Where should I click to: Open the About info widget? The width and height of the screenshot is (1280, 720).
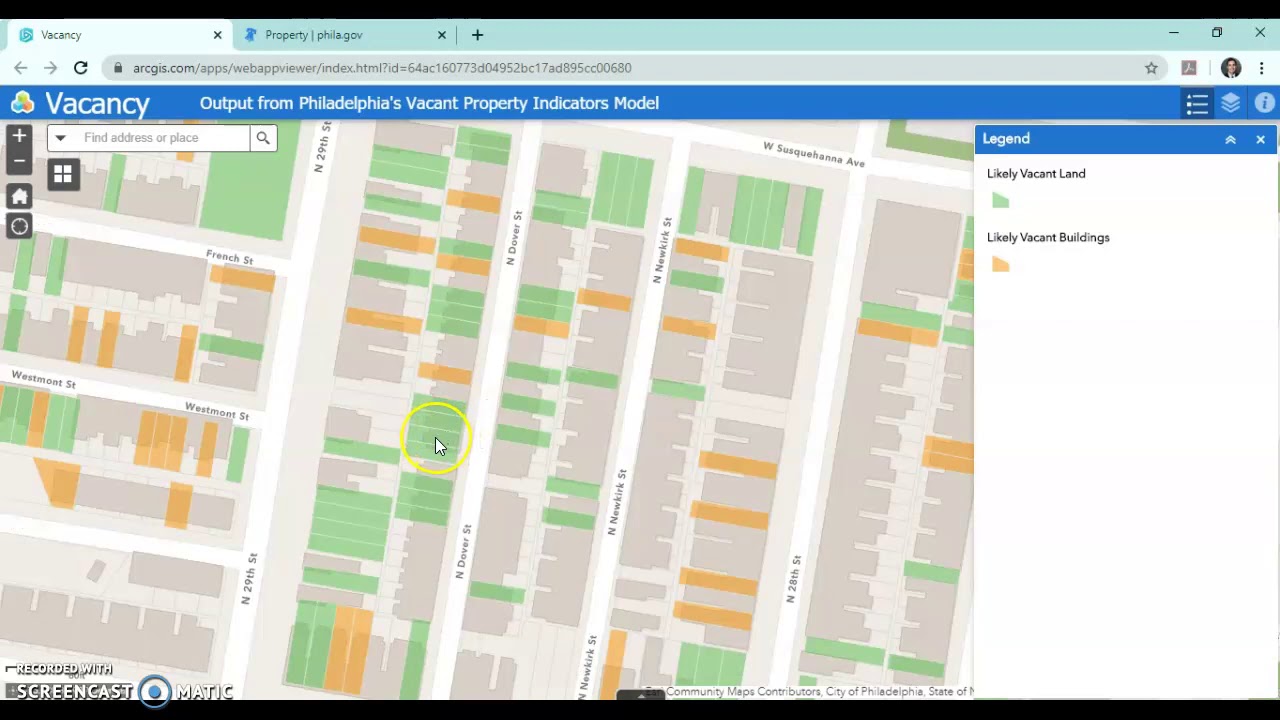click(x=1264, y=103)
